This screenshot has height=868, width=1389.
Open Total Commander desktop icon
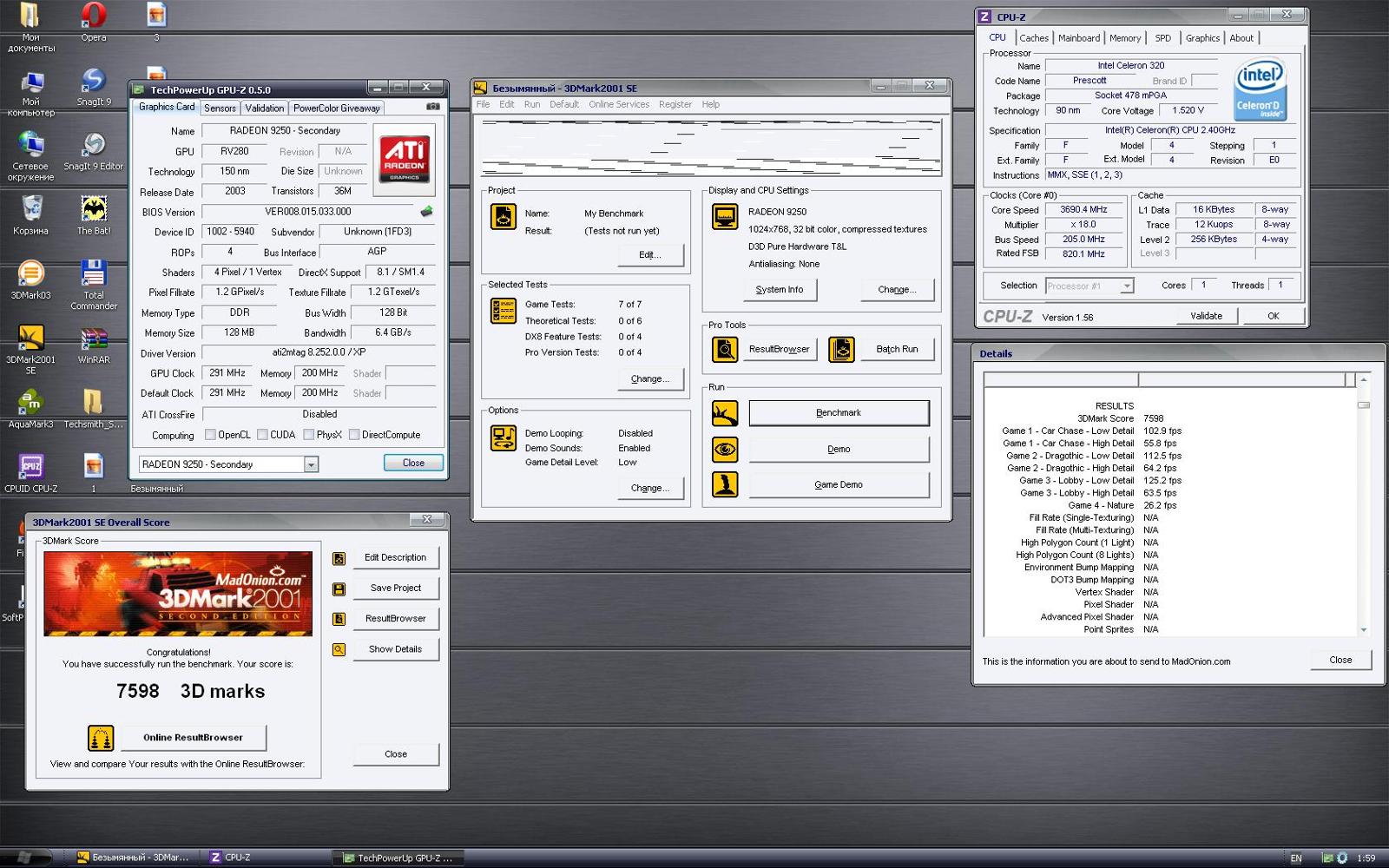tap(93, 284)
